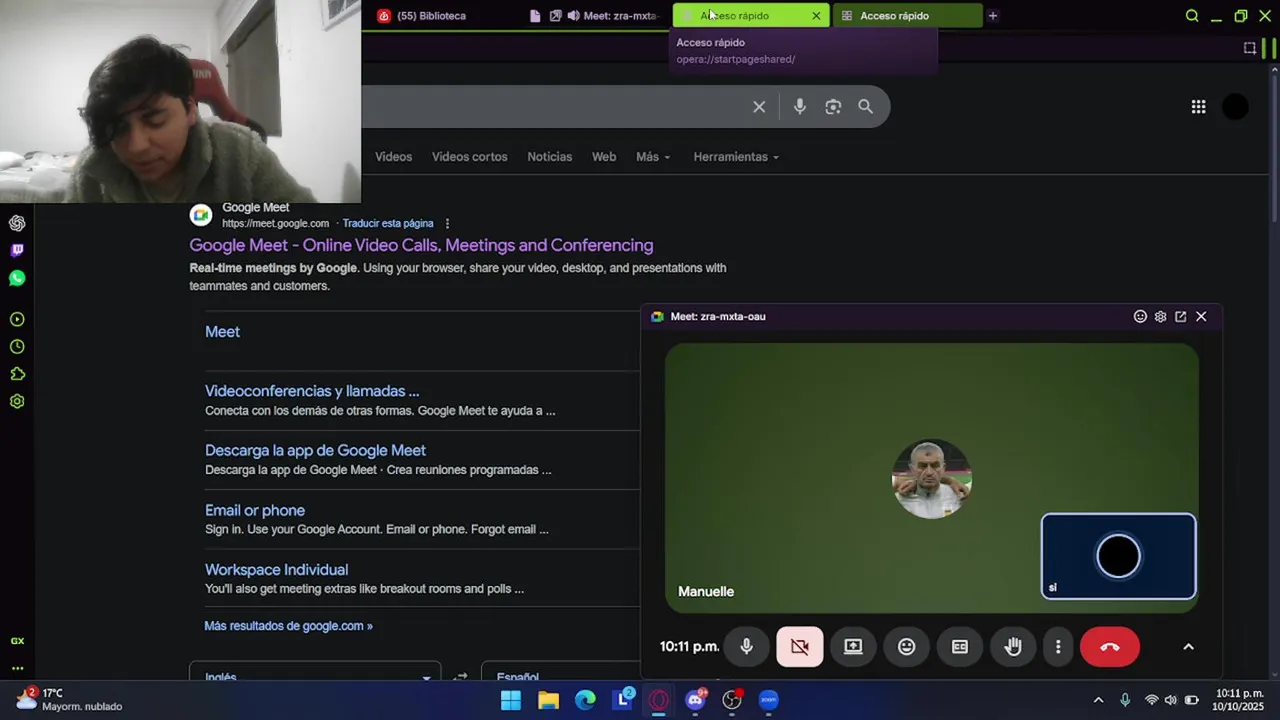Screen dimensions: 1280x720
Task: Open Google account avatar
Action: 1236,106
